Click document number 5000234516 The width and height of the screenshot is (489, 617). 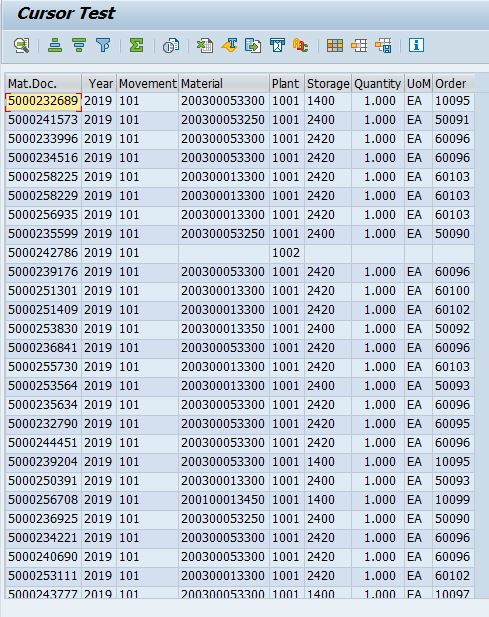click(43, 158)
